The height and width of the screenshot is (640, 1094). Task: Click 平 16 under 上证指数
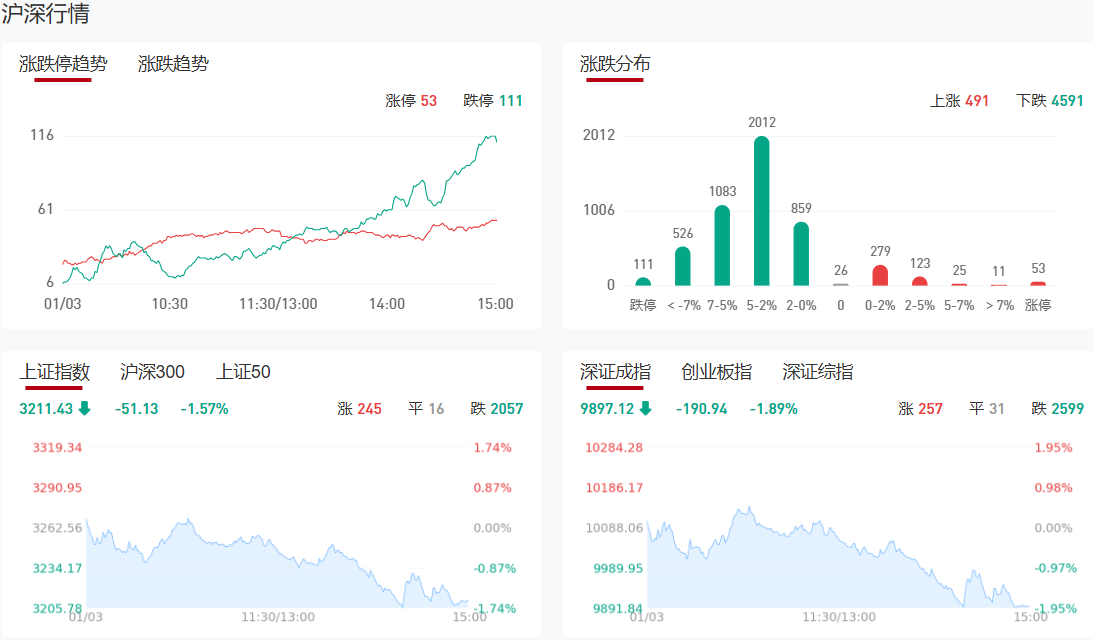[426, 408]
